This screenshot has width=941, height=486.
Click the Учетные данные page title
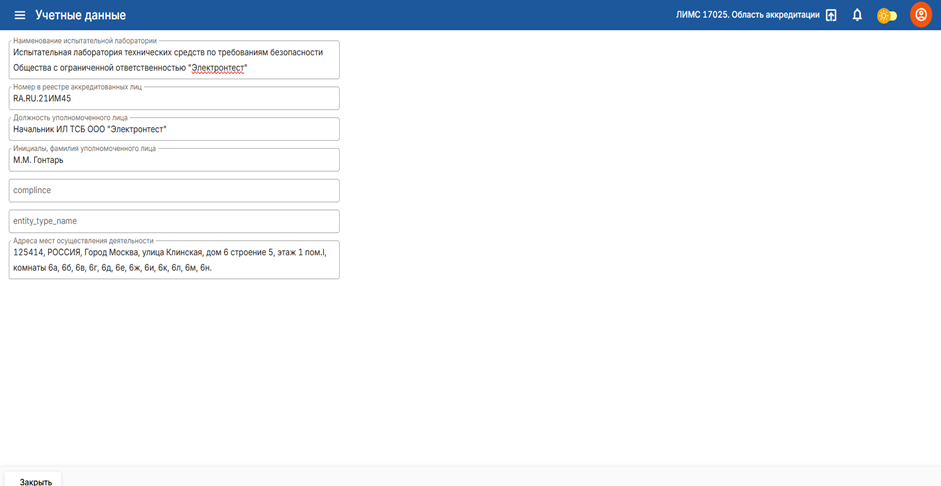pos(80,15)
